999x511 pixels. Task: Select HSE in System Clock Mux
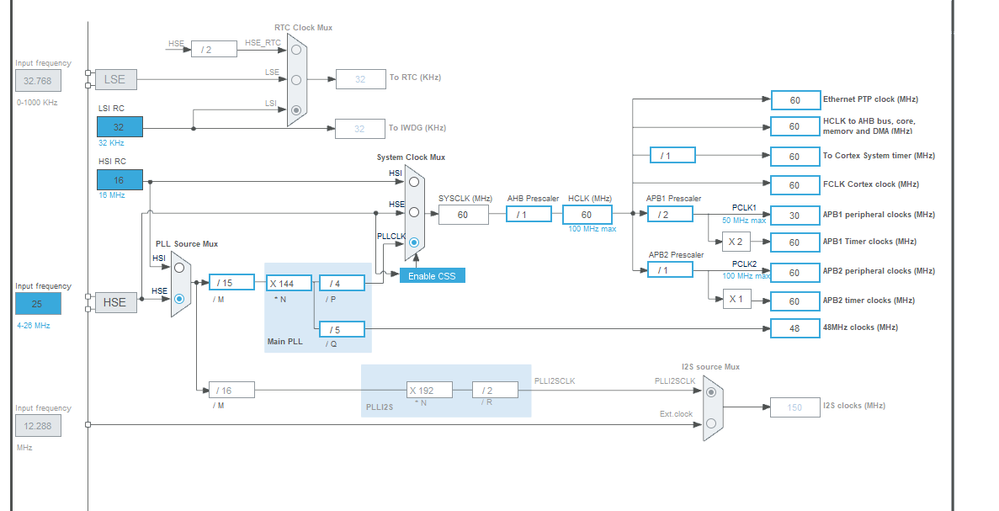point(414,212)
